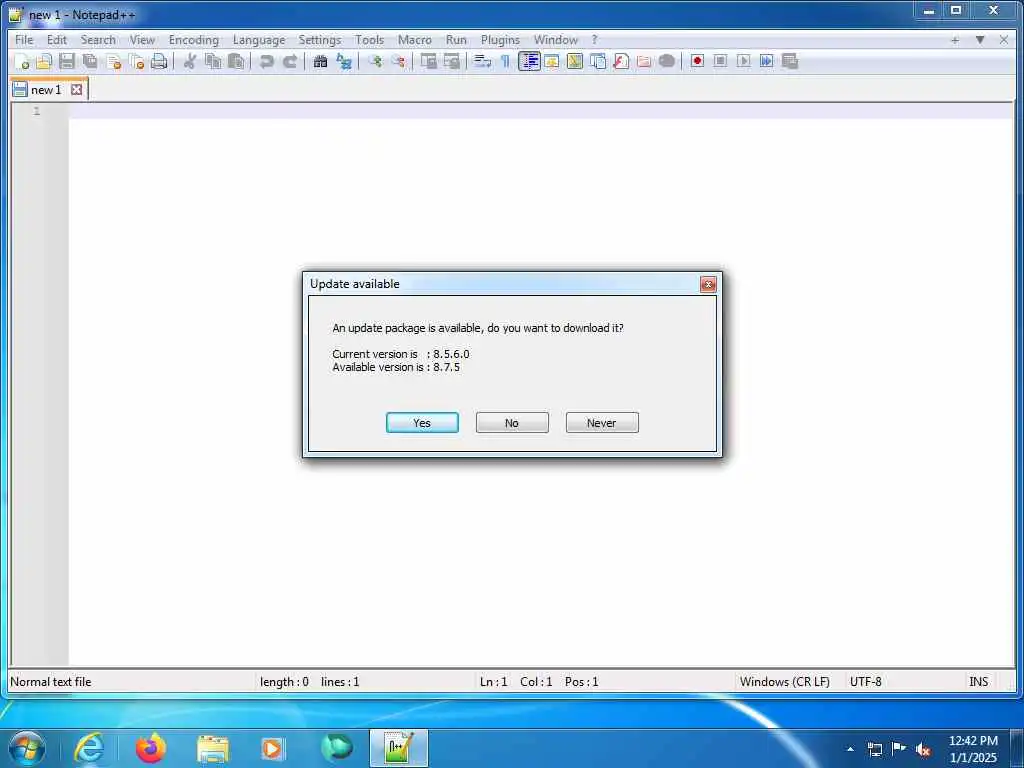Click the Print toolbar icon
This screenshot has height=768, width=1024.
159,61
